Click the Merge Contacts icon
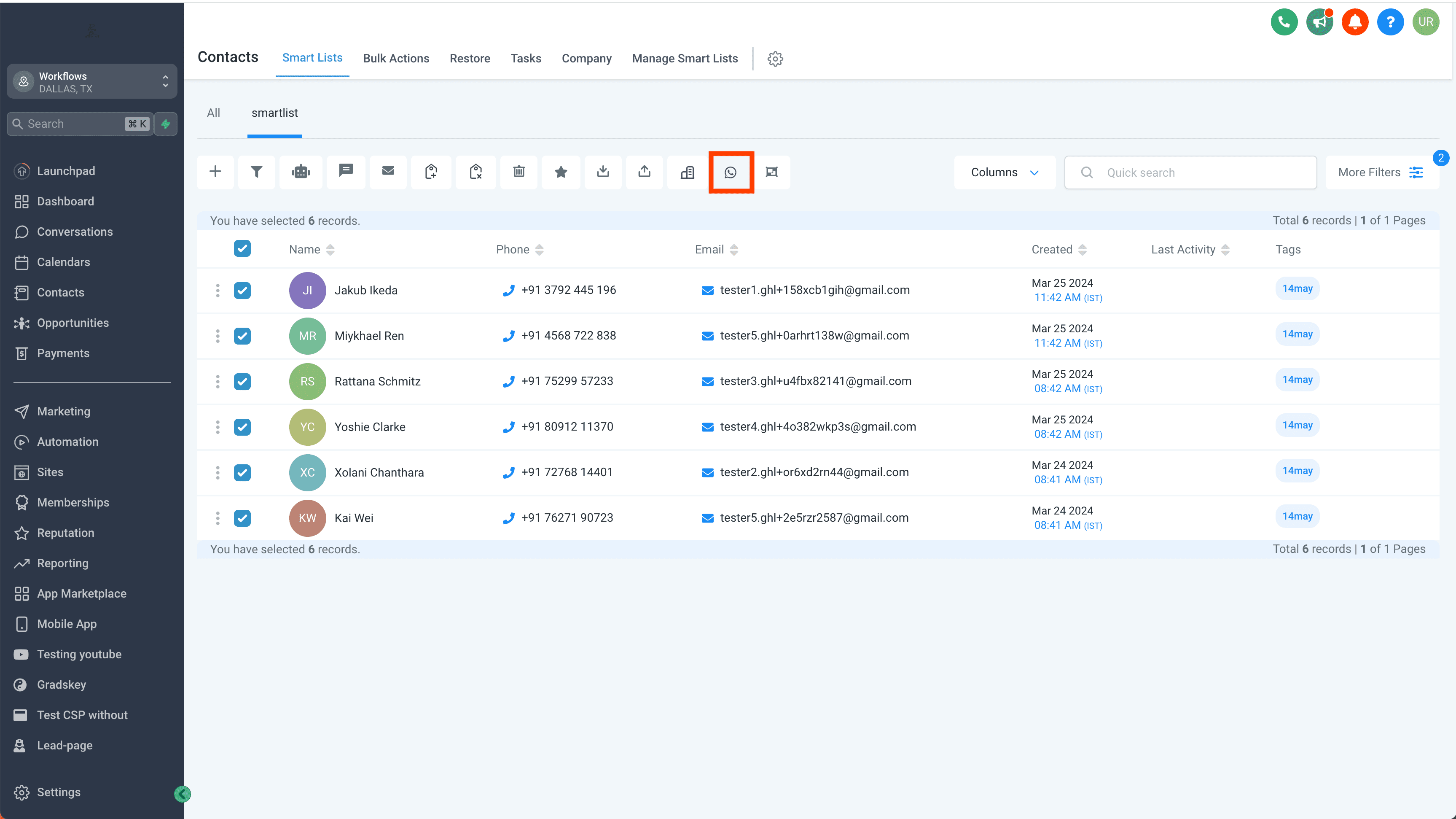Viewport: 1456px width, 819px height. point(772,172)
